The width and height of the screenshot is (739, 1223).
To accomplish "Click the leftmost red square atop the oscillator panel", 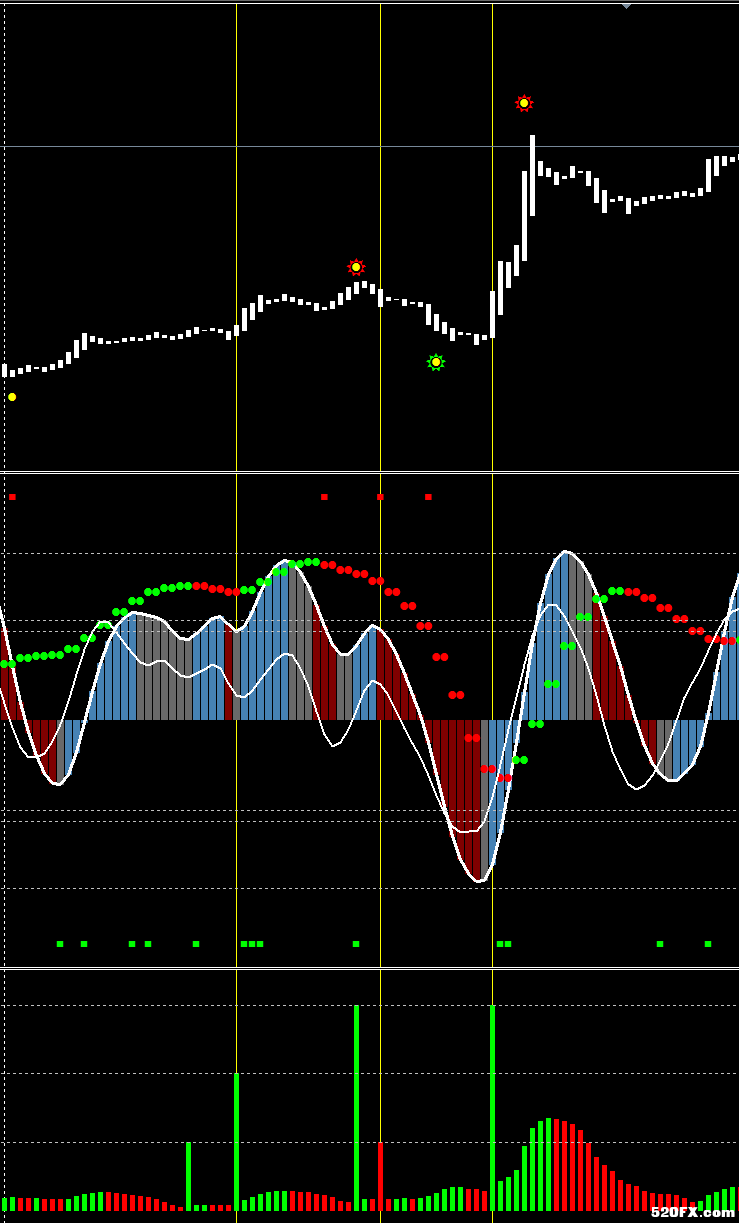I will [12, 496].
